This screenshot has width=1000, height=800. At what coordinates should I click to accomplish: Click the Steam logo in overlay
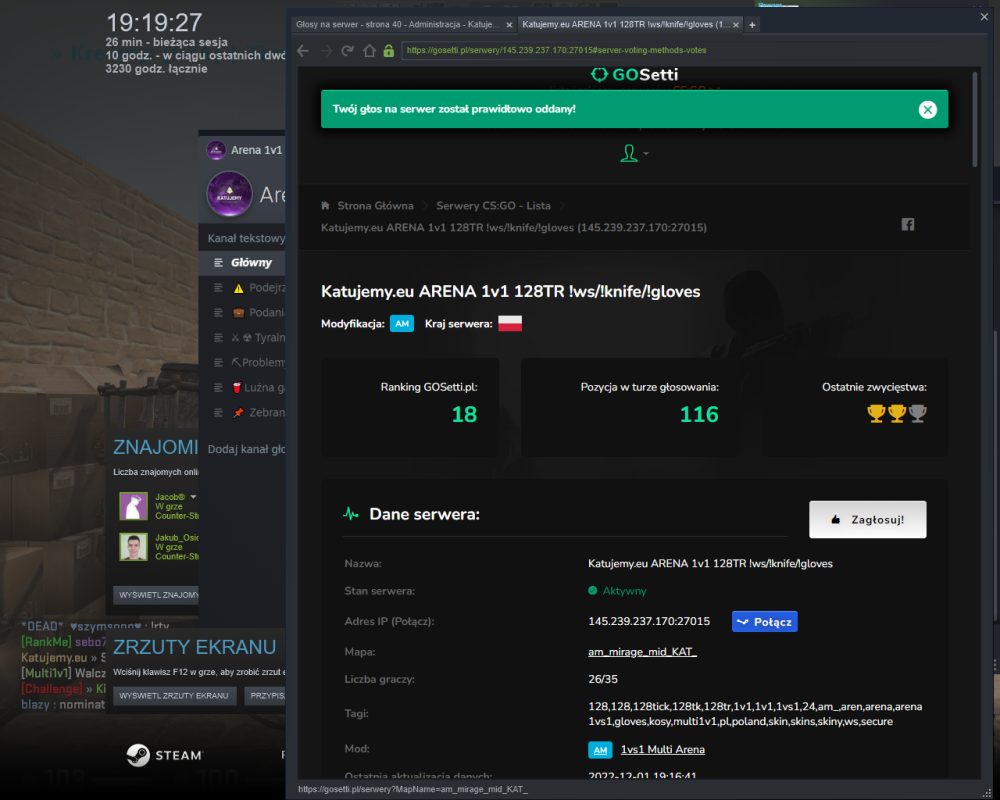(x=164, y=755)
